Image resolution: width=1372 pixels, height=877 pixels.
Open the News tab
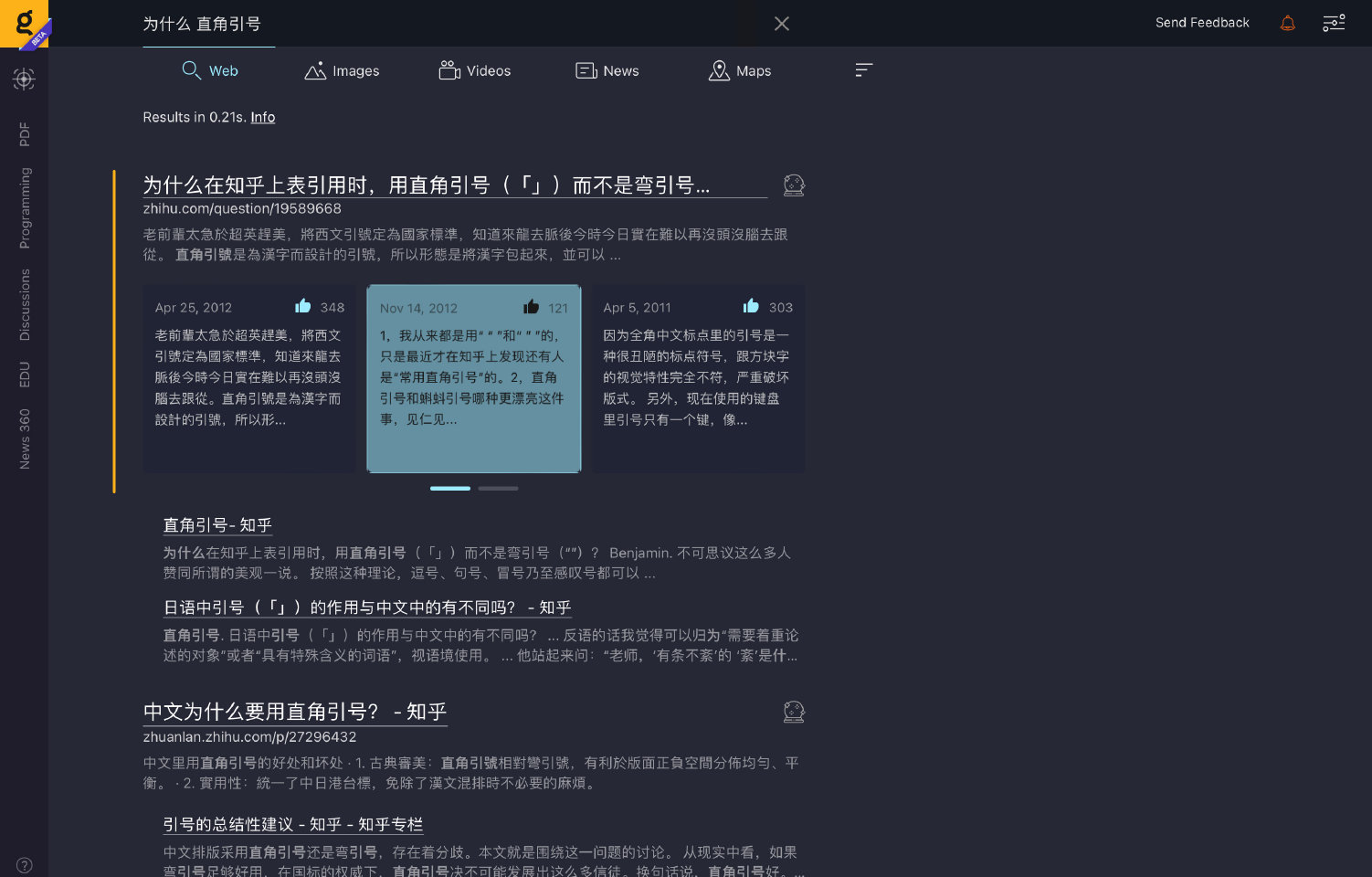pos(607,71)
